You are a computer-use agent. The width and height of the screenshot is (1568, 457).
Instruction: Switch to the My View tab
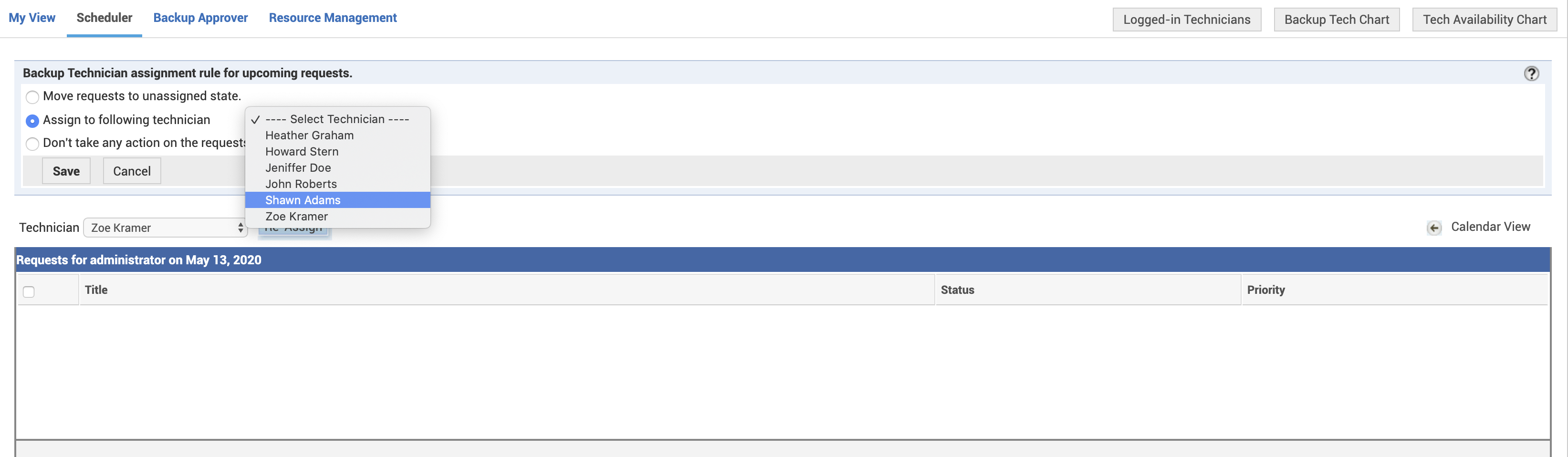point(31,18)
